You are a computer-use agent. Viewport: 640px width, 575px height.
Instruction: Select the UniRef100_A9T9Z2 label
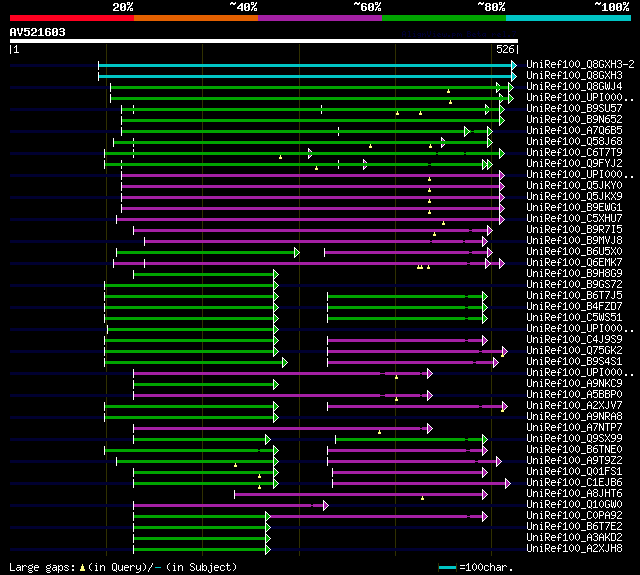[x=574, y=461]
